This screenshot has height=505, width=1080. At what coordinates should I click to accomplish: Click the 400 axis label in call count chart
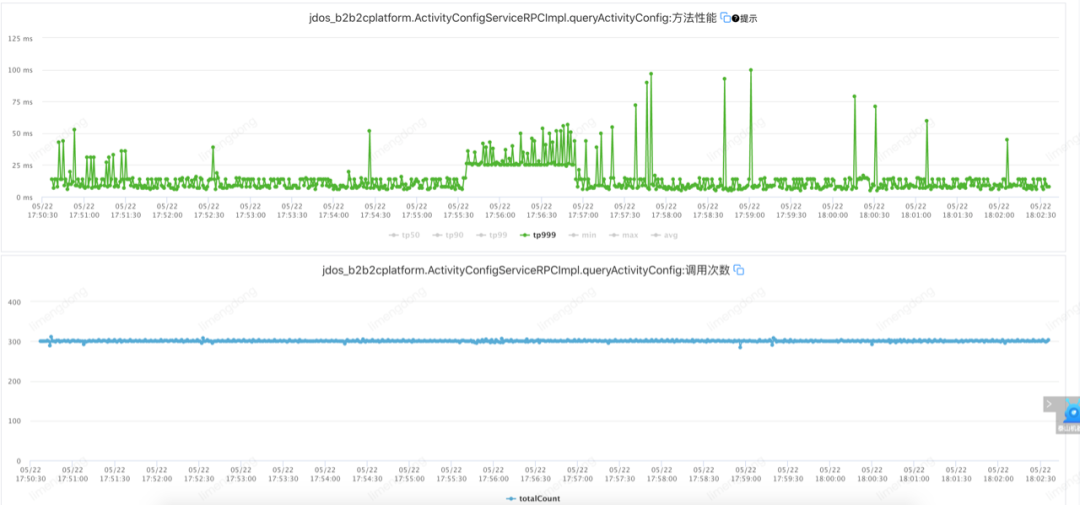(x=15, y=302)
